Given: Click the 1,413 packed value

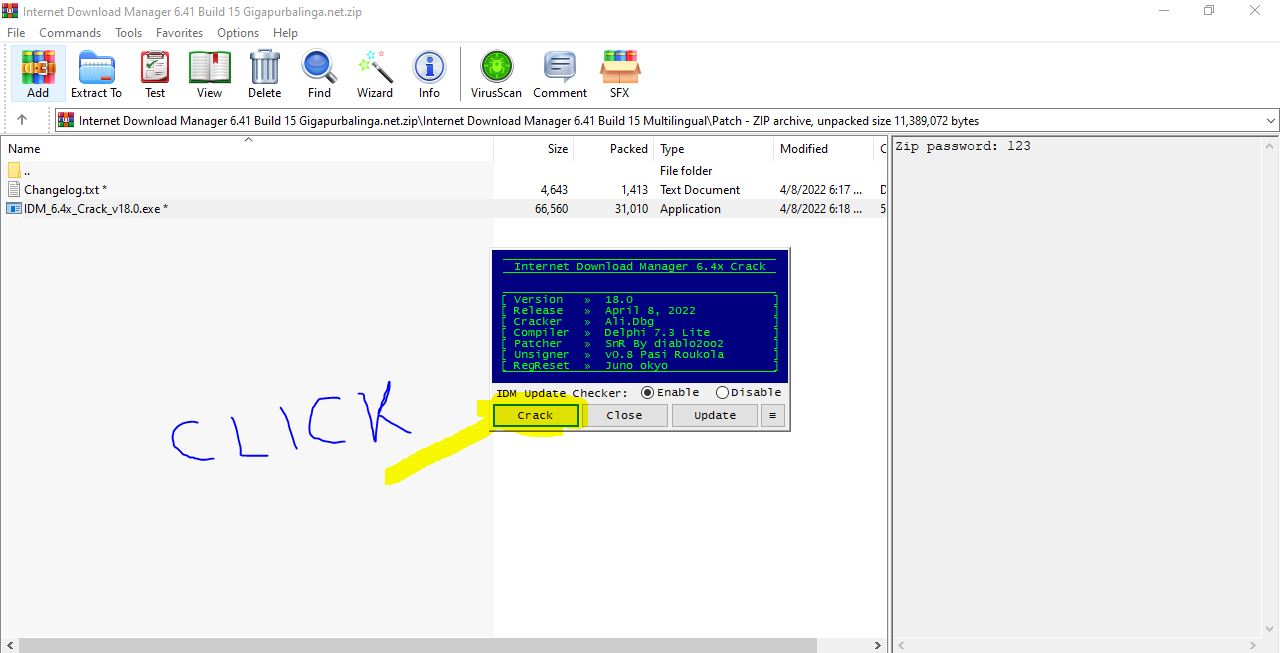Looking at the screenshot, I should pyautogui.click(x=634, y=189).
